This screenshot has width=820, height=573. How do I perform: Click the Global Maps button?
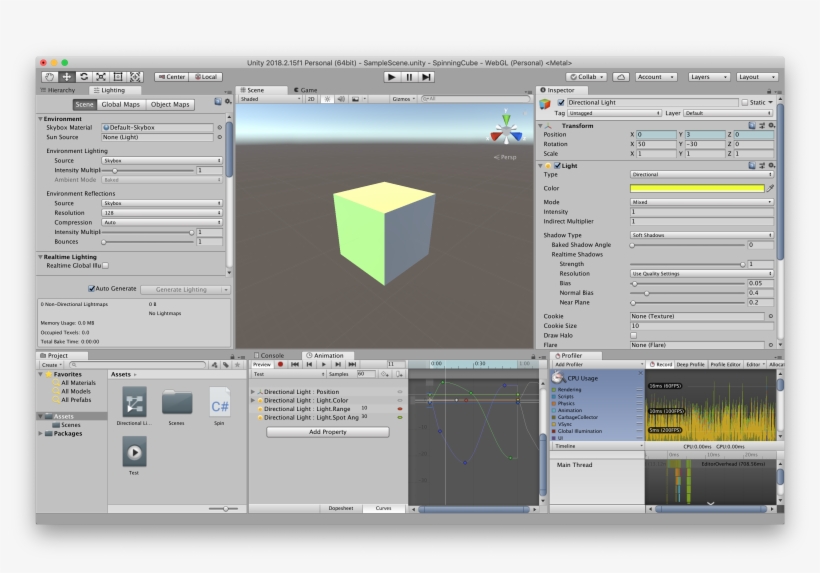click(x=121, y=104)
